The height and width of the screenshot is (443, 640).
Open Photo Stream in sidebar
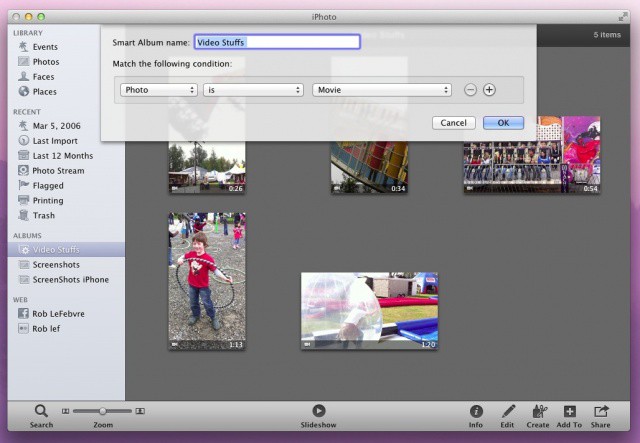[x=58, y=171]
